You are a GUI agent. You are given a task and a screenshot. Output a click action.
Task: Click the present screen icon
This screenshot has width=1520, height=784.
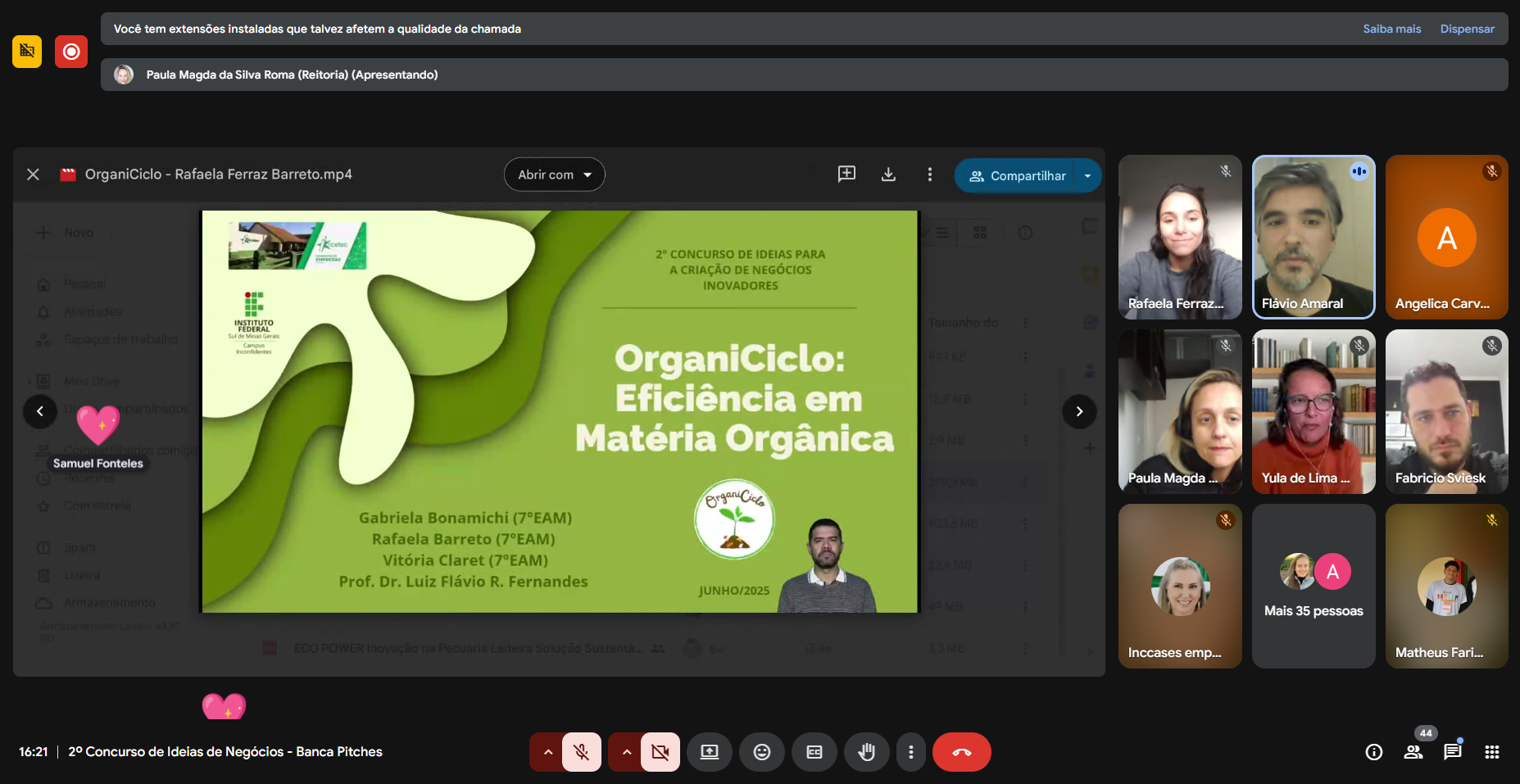click(x=709, y=752)
